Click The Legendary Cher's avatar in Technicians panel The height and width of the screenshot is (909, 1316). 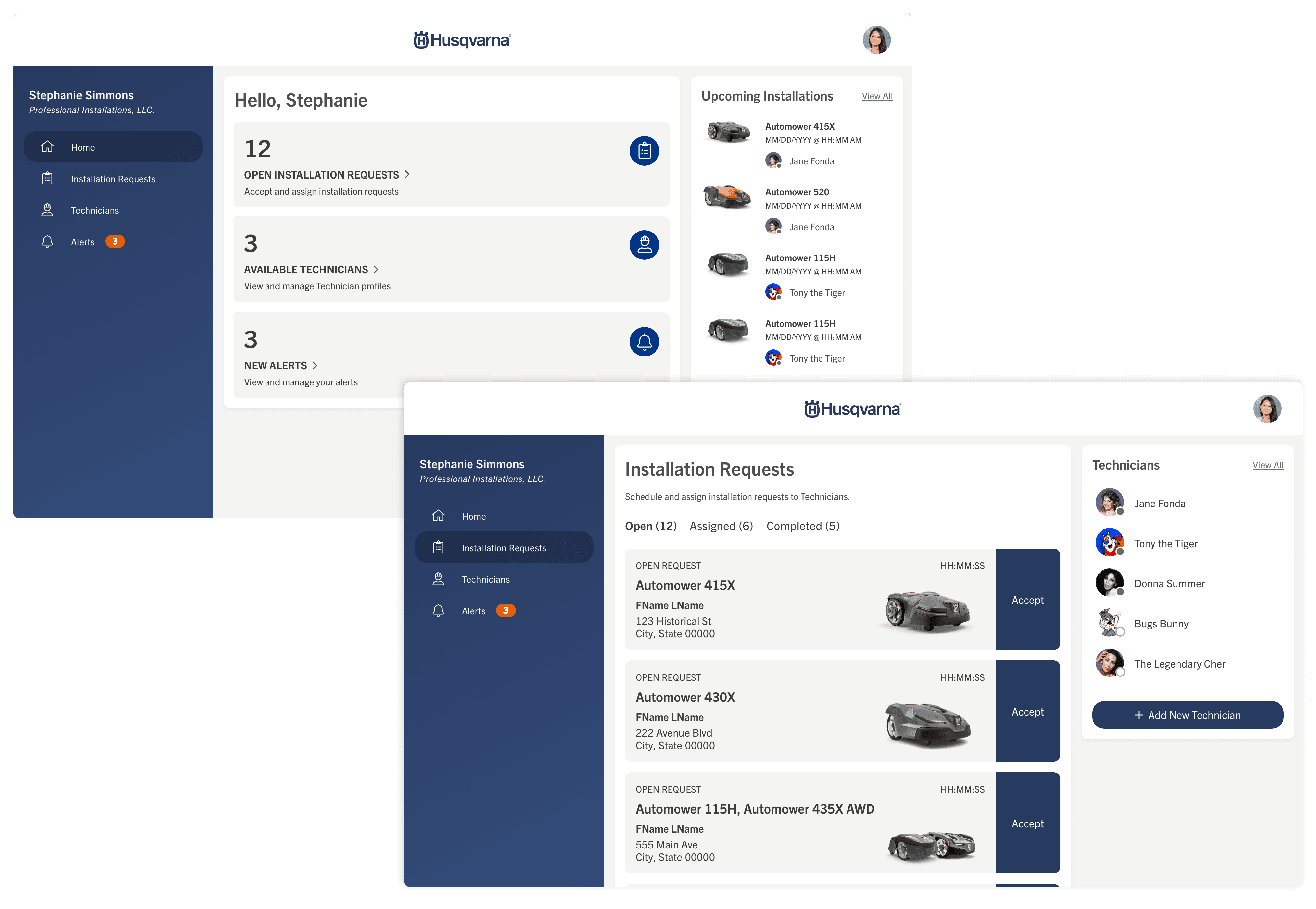coord(1110,664)
